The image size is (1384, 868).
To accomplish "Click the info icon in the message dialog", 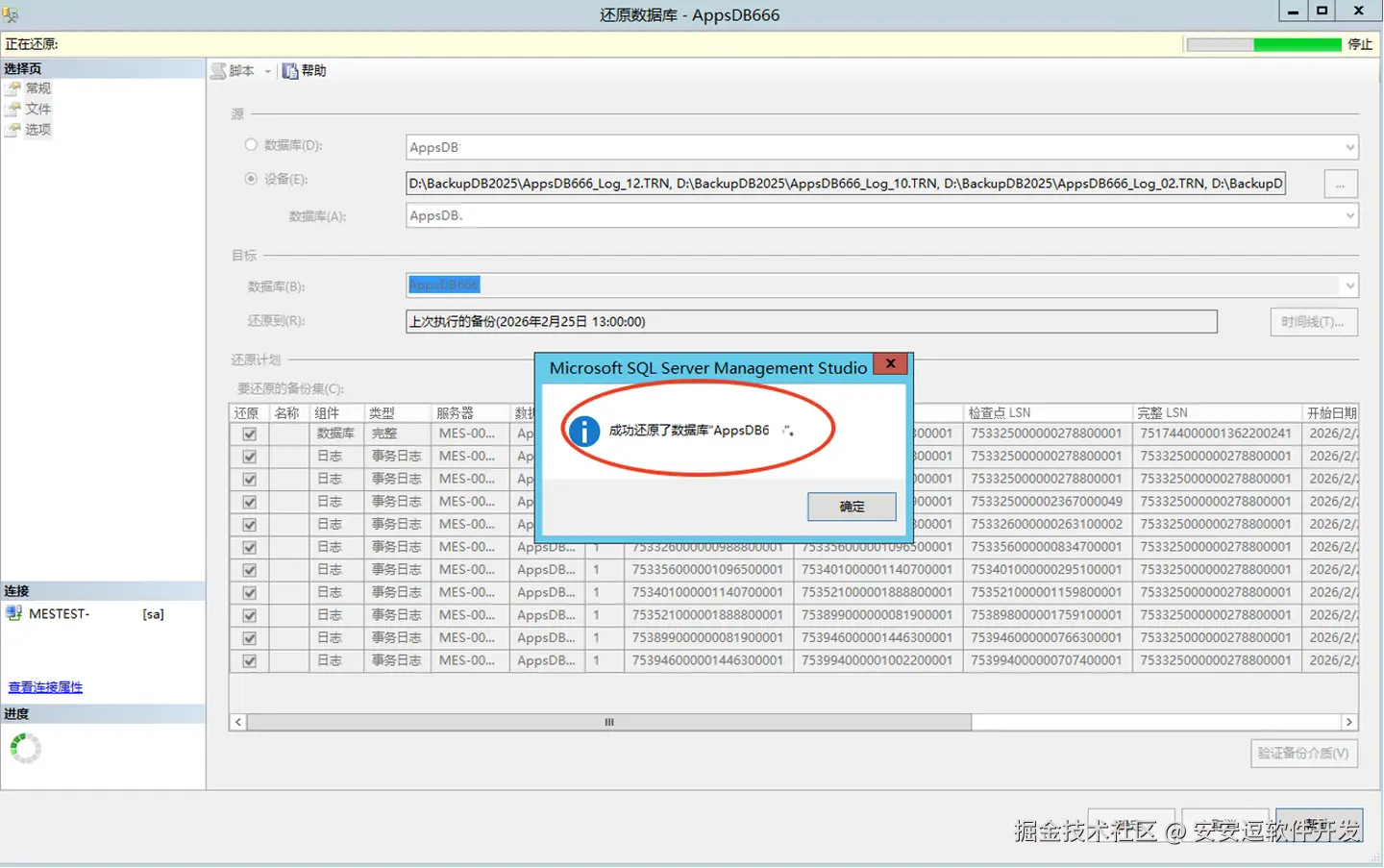I will point(583,431).
